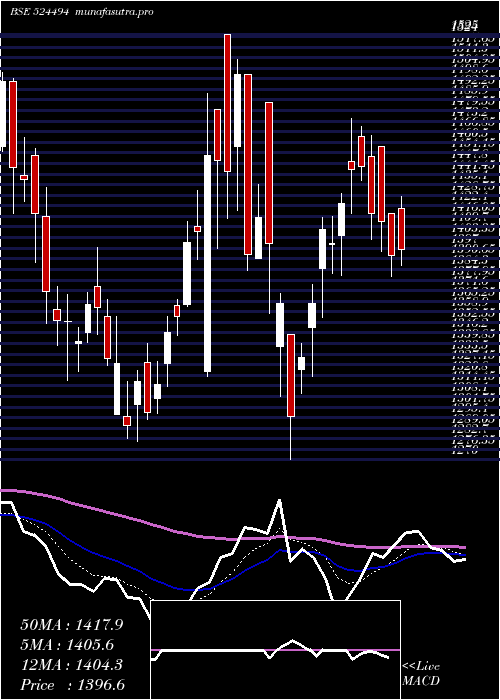Image resolution: width=500 pixels, height=700 pixels.
Task: Click the BSE 524494 ticker label
Action: coord(39,12)
